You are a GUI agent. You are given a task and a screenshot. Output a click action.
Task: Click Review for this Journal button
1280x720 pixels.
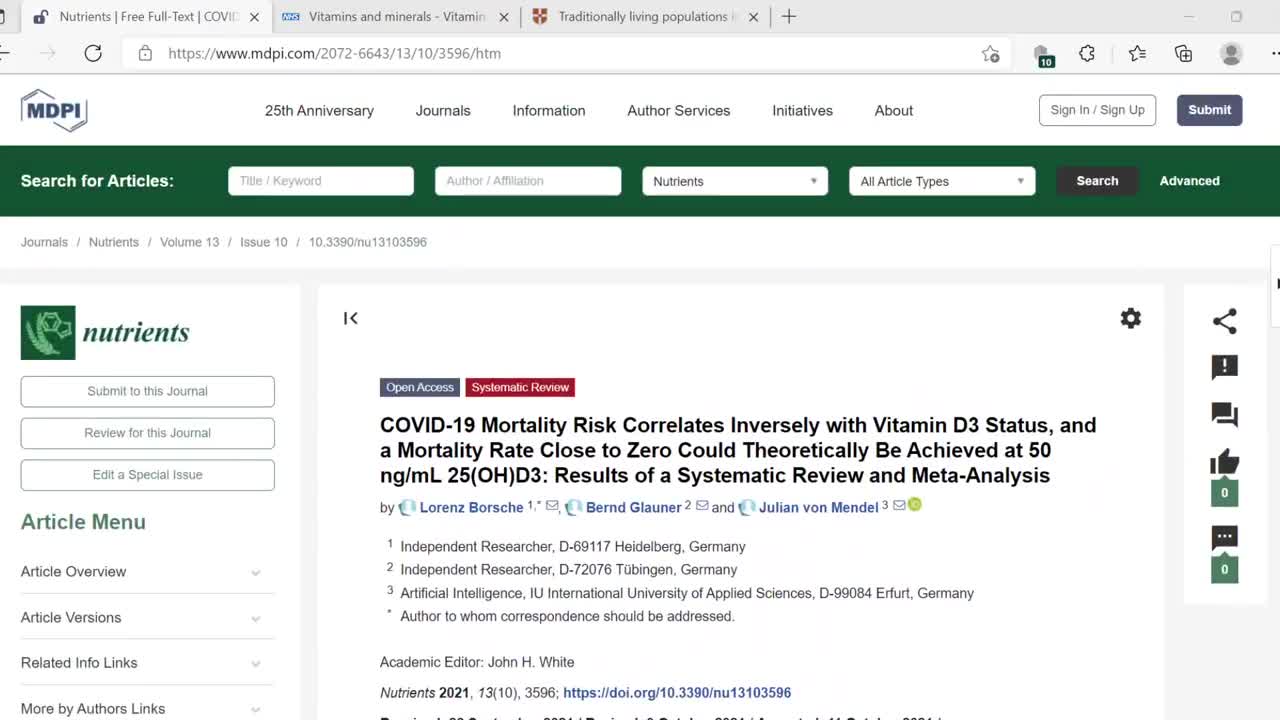[x=147, y=433]
